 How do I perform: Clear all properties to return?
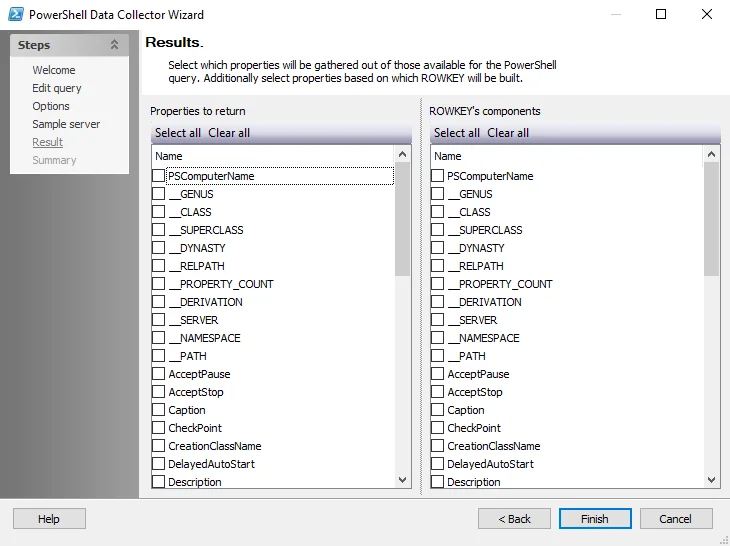(229, 133)
